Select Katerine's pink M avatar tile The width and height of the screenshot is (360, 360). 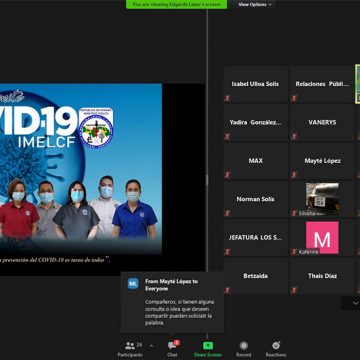tap(322, 237)
